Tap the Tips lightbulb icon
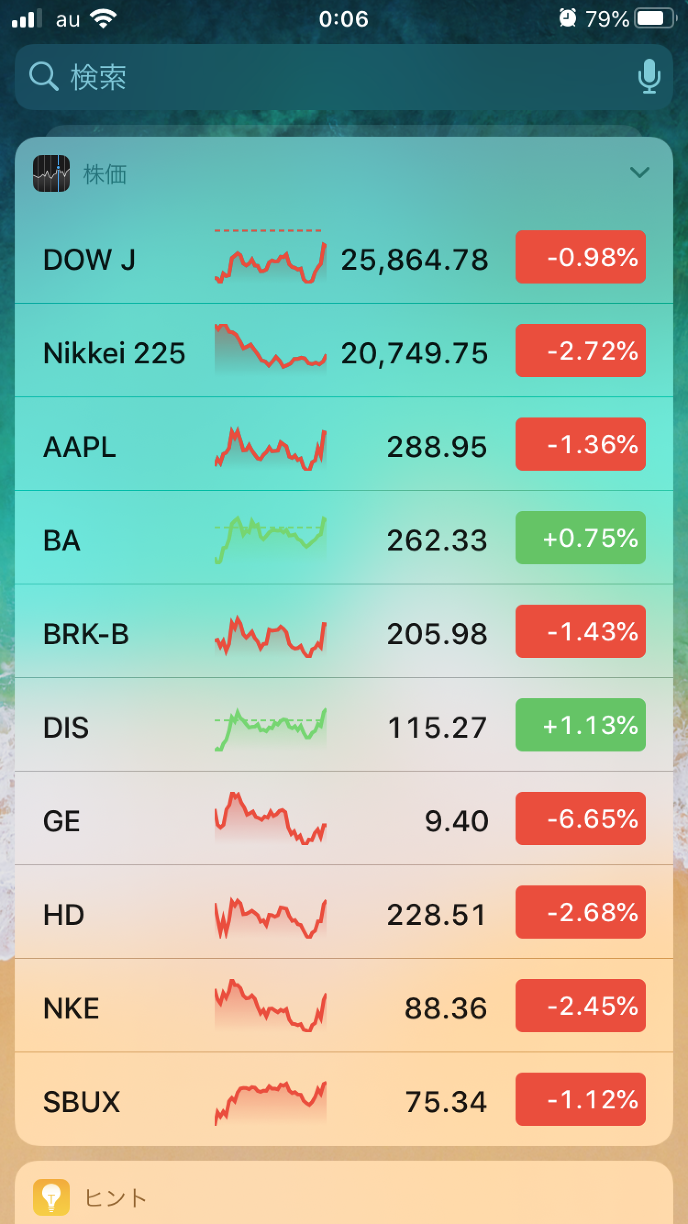This screenshot has width=688, height=1224. (51, 1197)
